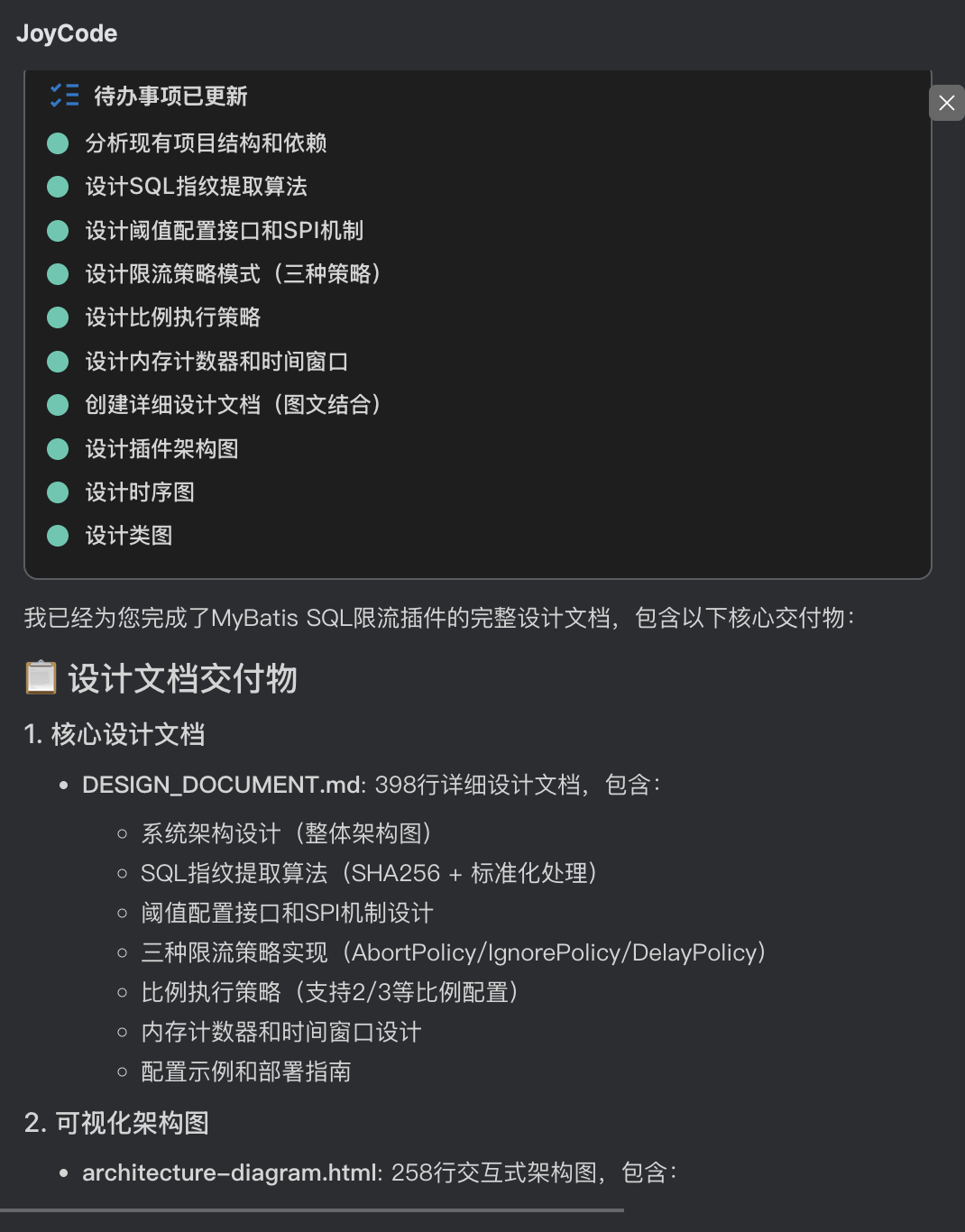965x1232 pixels.
Task: Collapse the 待办事项已更新 todo header
Action: pos(170,96)
